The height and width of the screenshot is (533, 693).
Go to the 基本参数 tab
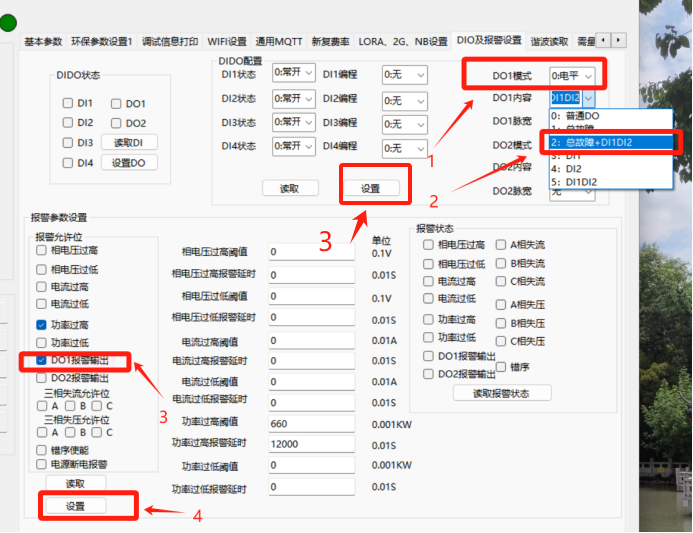click(x=43, y=42)
